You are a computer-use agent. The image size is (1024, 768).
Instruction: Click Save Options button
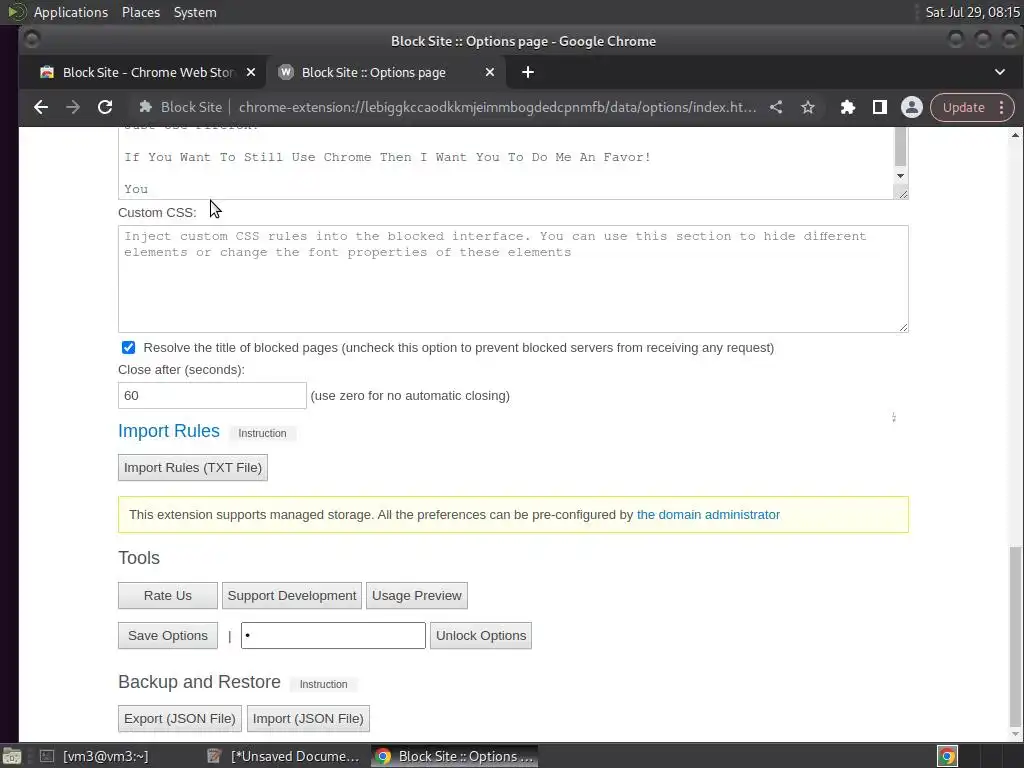pyautogui.click(x=168, y=635)
